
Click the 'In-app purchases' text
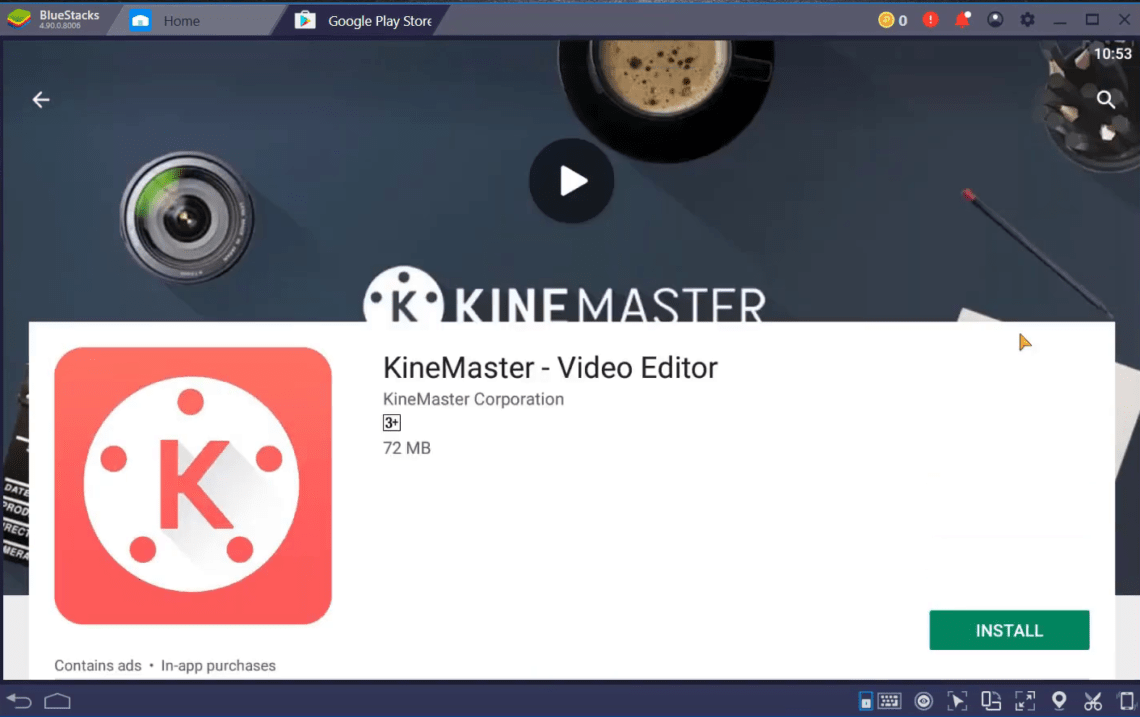218,665
